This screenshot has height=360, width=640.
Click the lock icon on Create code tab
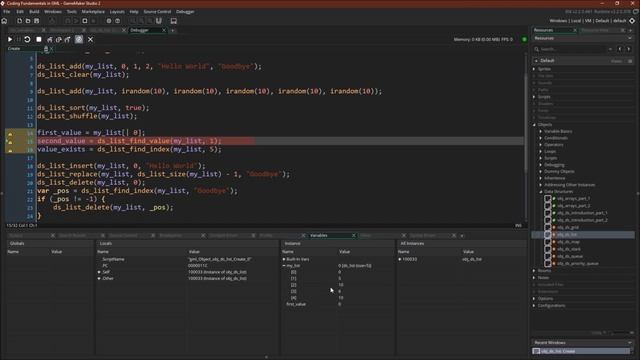[46, 49]
